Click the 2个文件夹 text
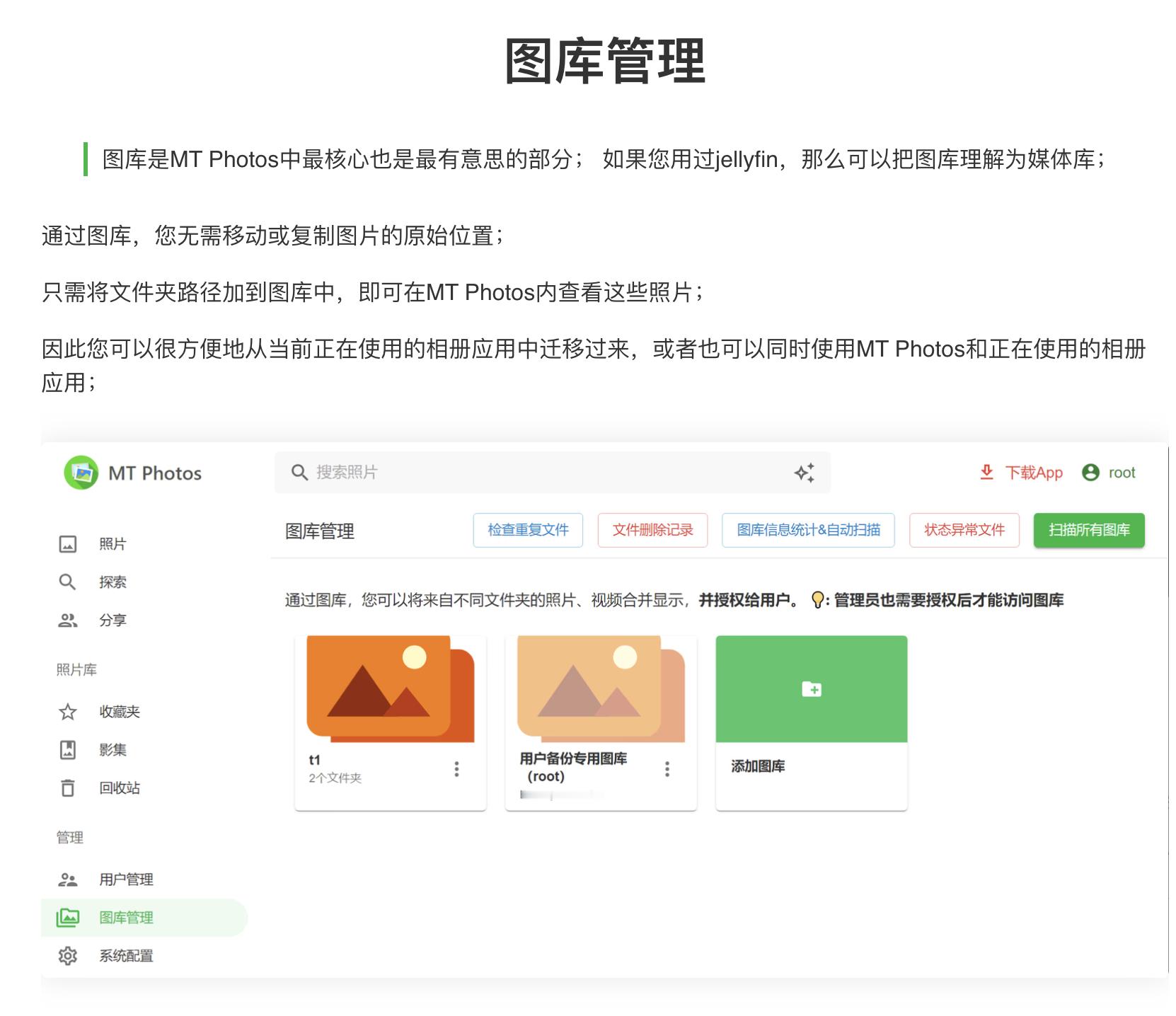Screen dimensions: 1176x1016 click(335, 778)
